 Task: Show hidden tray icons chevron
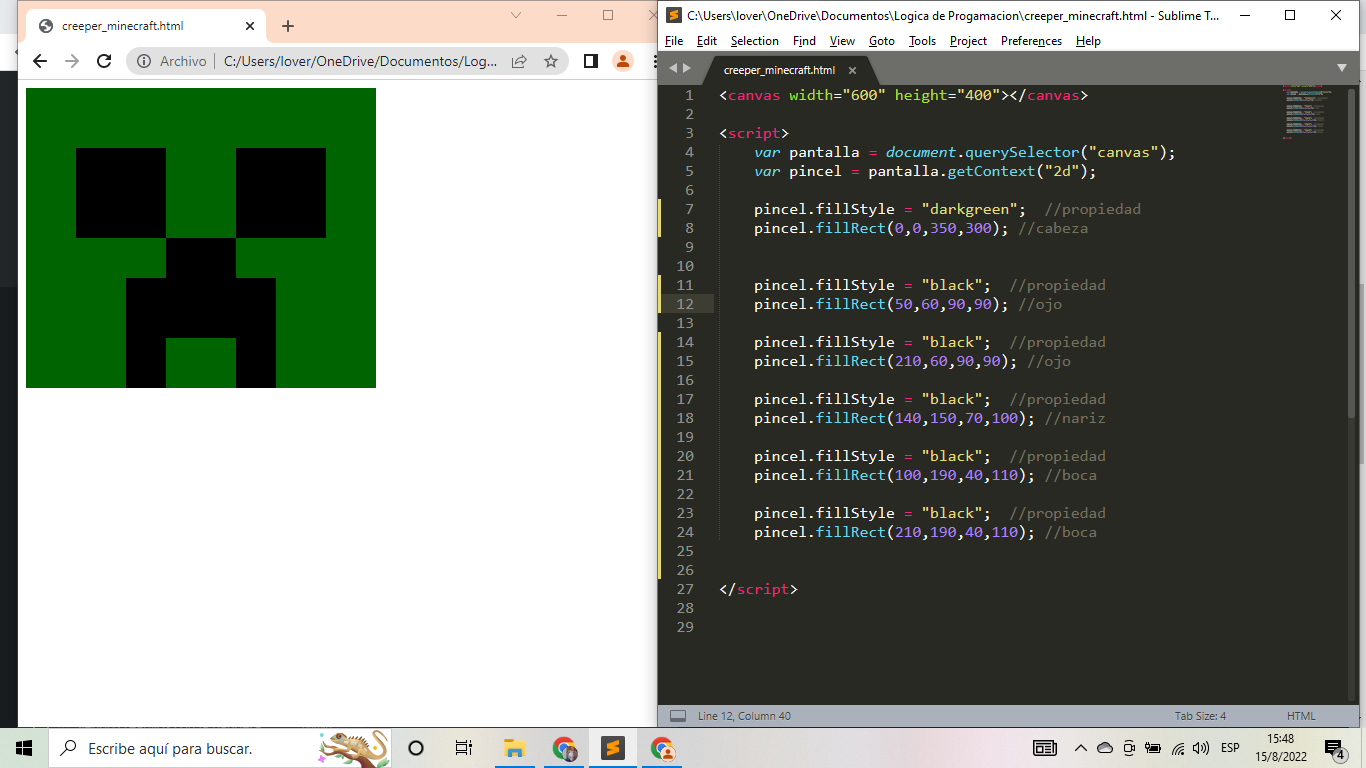tap(1080, 748)
